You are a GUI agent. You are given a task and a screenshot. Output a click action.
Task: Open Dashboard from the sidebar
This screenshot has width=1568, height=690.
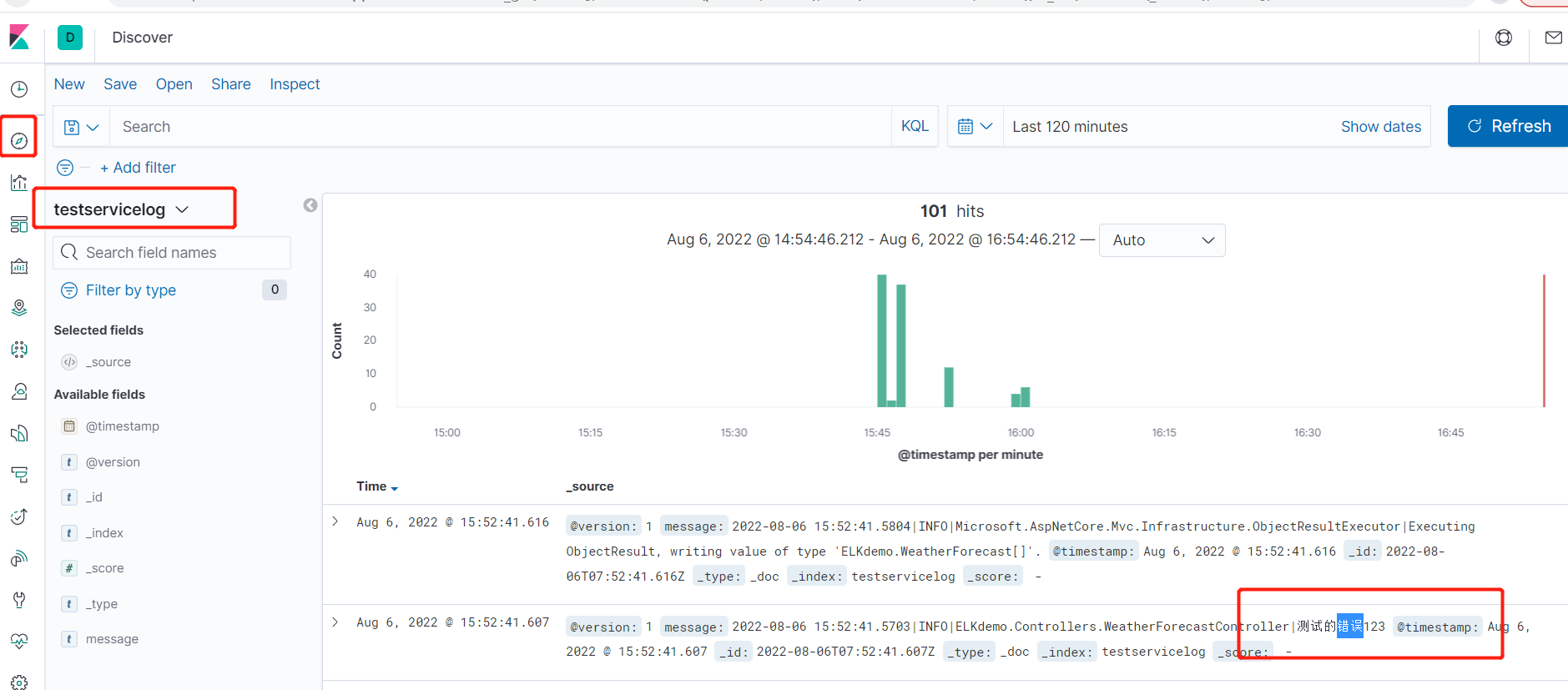pos(19,224)
